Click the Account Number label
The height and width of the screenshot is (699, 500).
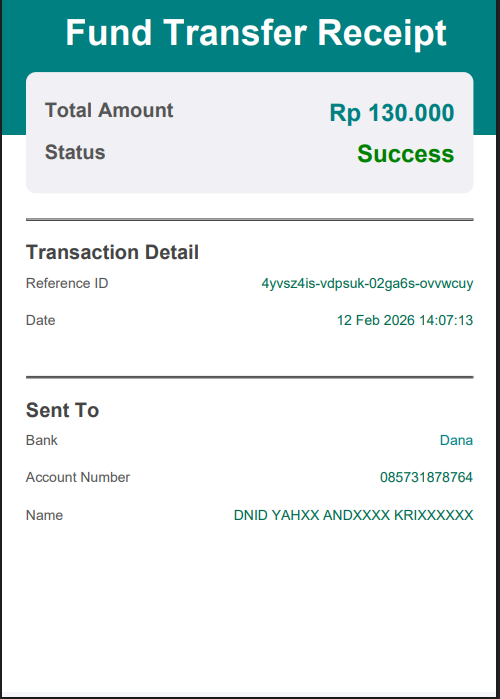pos(78,477)
